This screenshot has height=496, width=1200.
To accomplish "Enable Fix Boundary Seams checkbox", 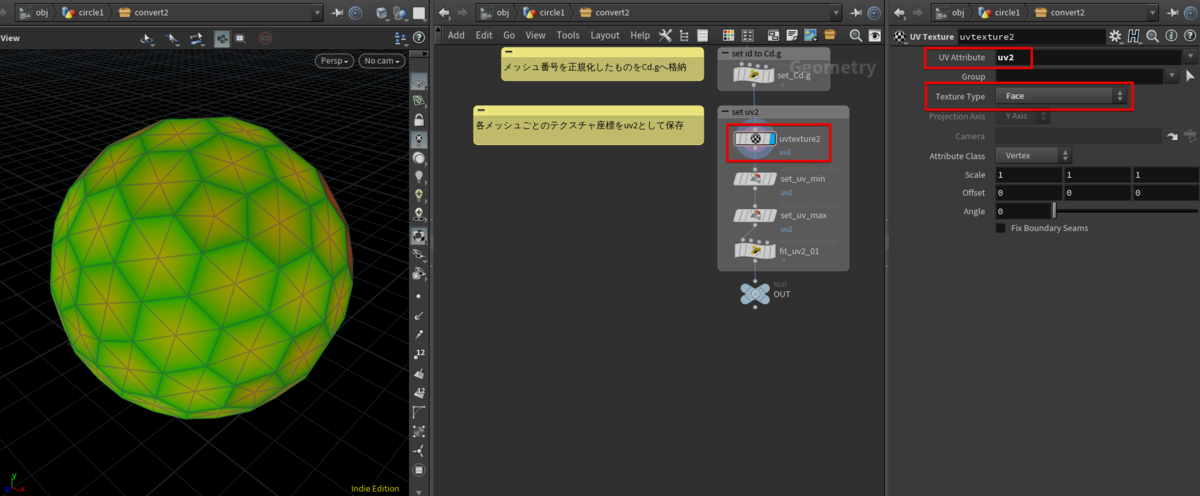I will tap(1001, 228).
